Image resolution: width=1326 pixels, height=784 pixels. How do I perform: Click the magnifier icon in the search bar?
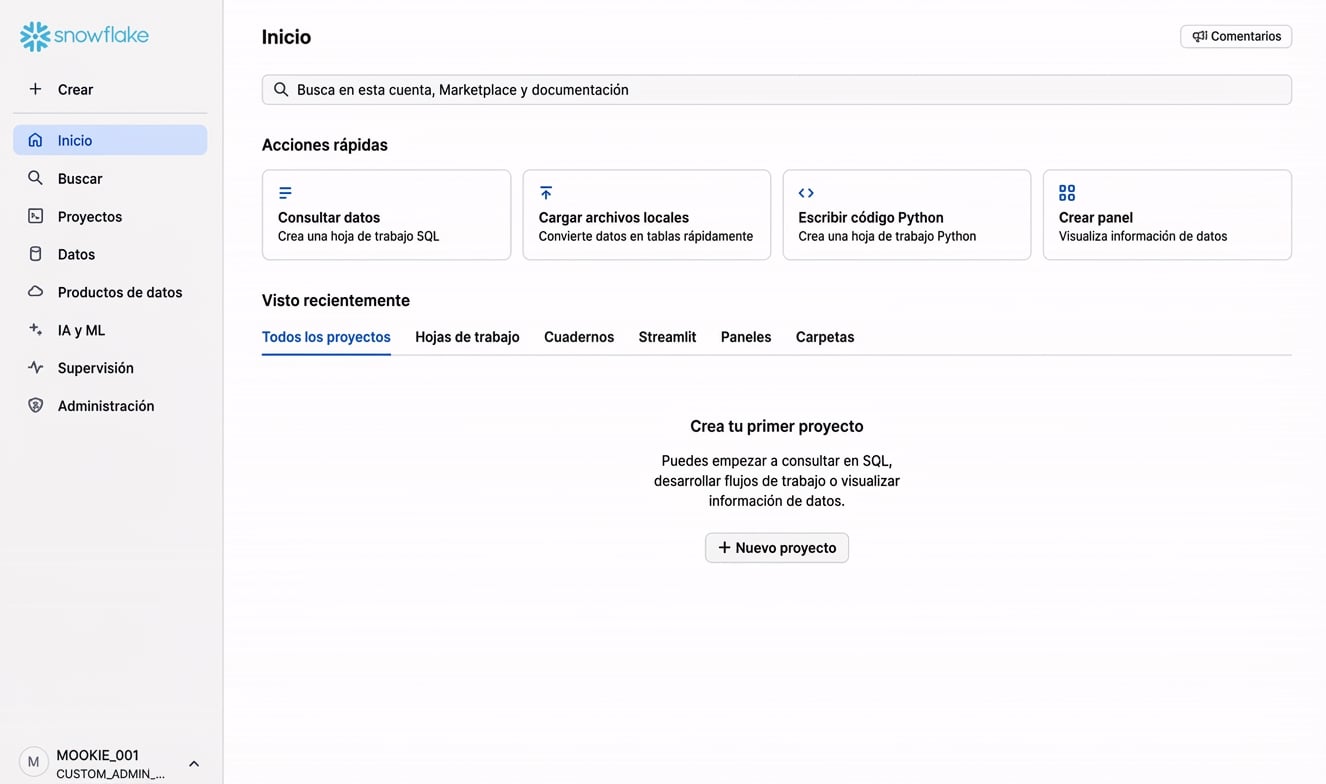point(281,90)
